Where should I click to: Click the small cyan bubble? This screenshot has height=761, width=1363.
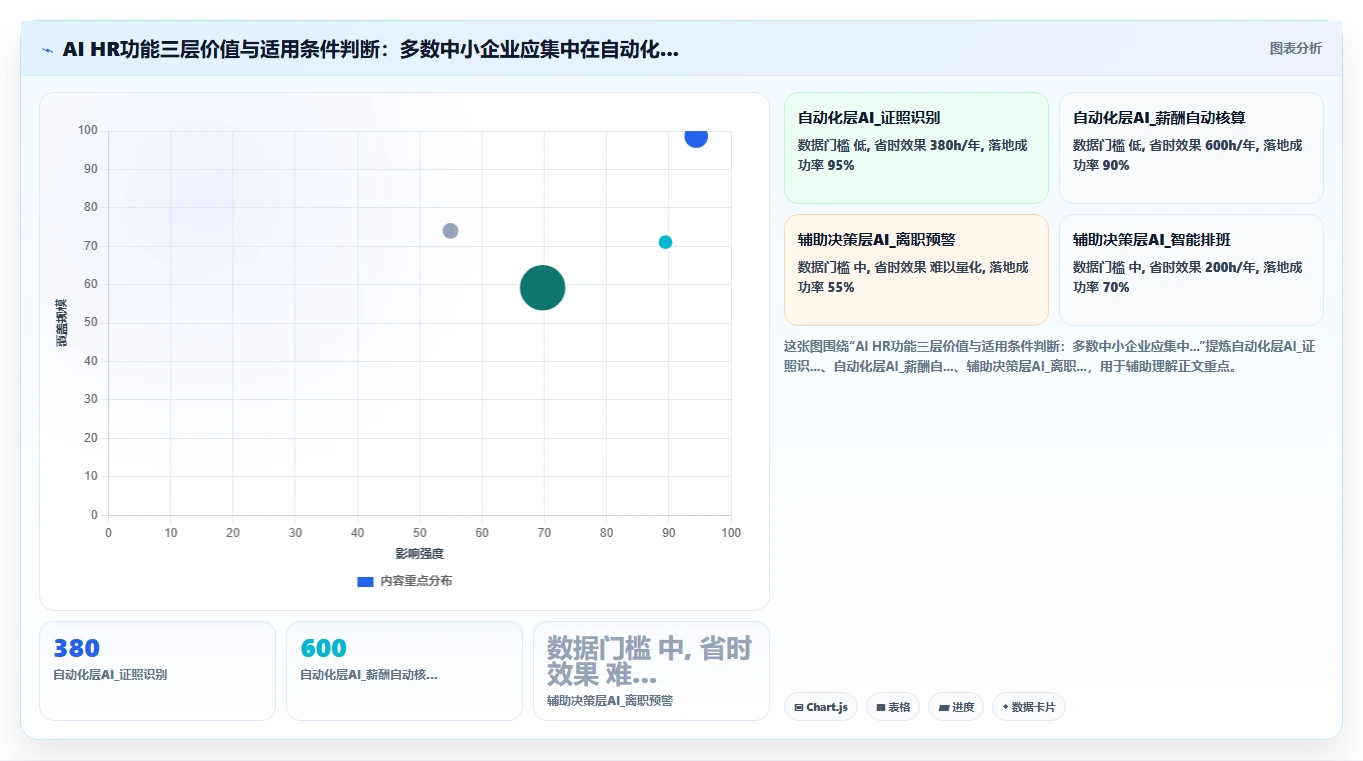[666, 242]
